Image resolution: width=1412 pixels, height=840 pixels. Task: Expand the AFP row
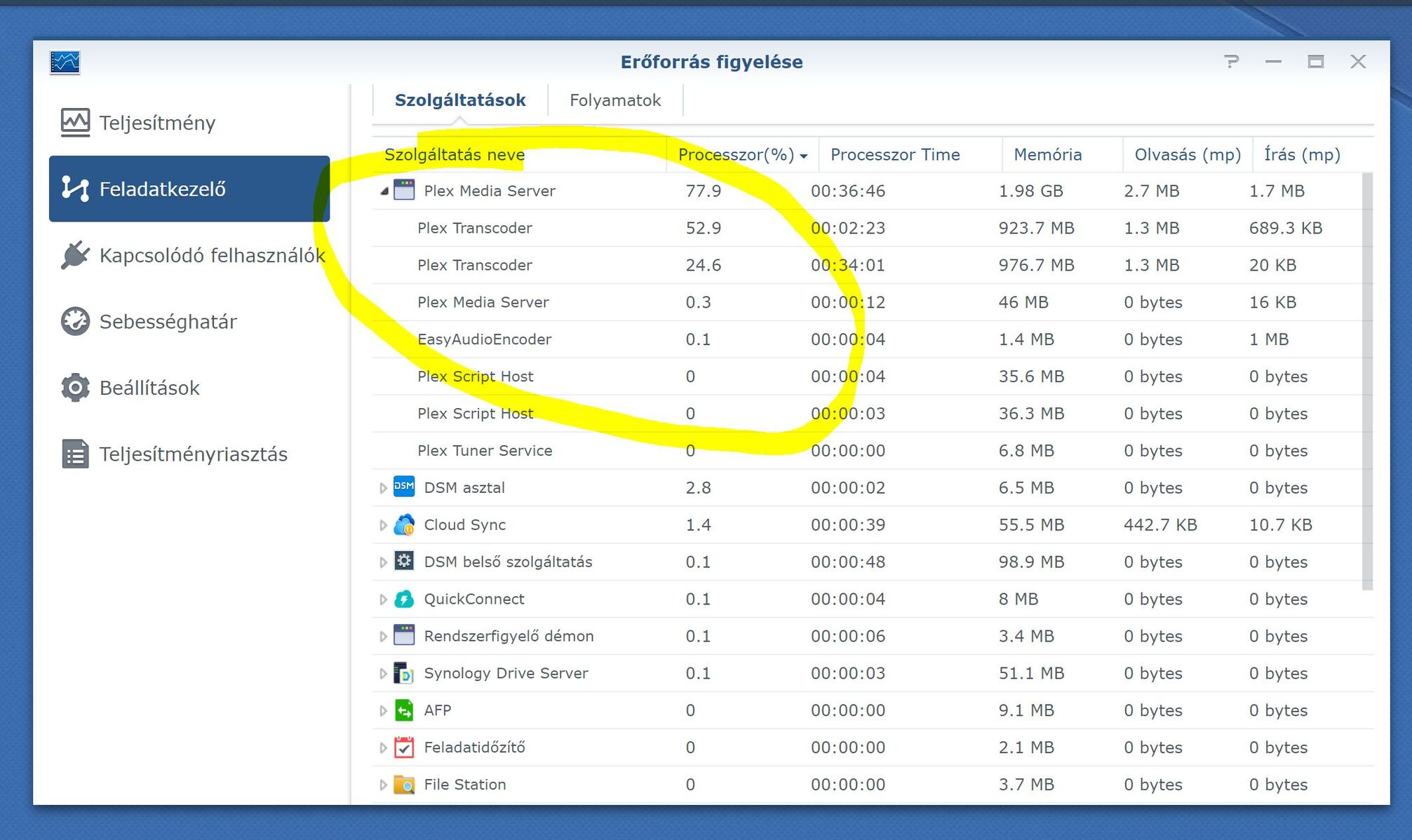coord(383,710)
